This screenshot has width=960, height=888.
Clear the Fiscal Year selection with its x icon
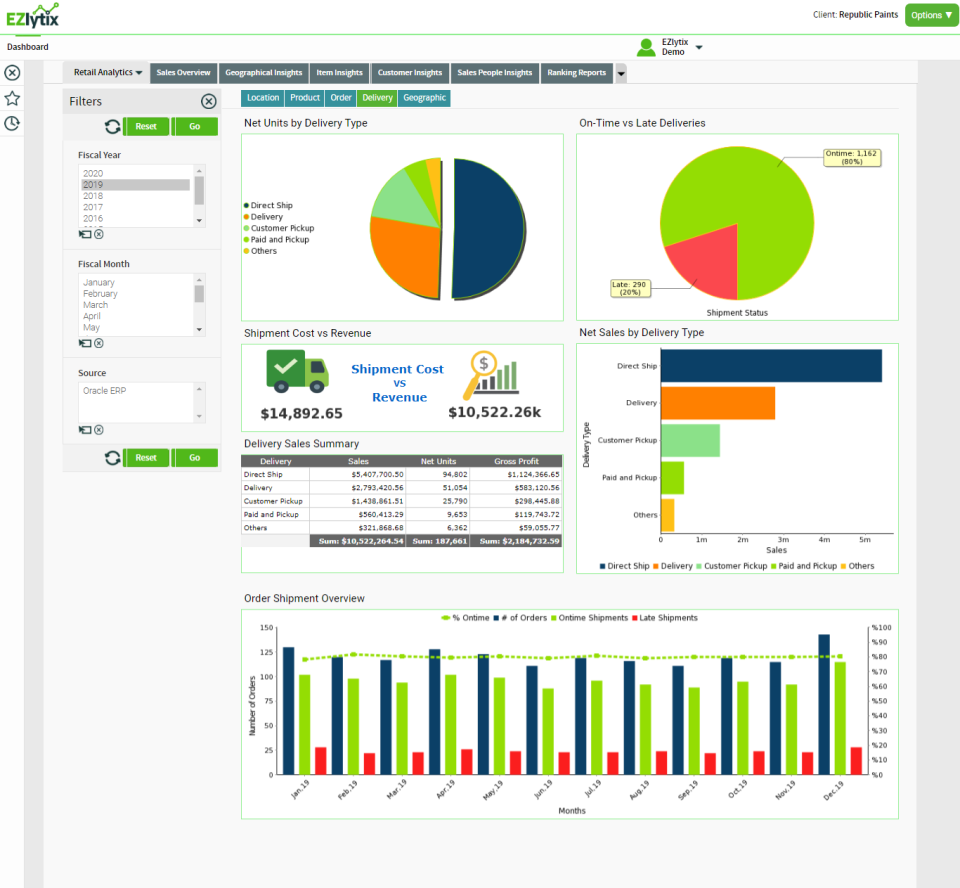coord(98,233)
